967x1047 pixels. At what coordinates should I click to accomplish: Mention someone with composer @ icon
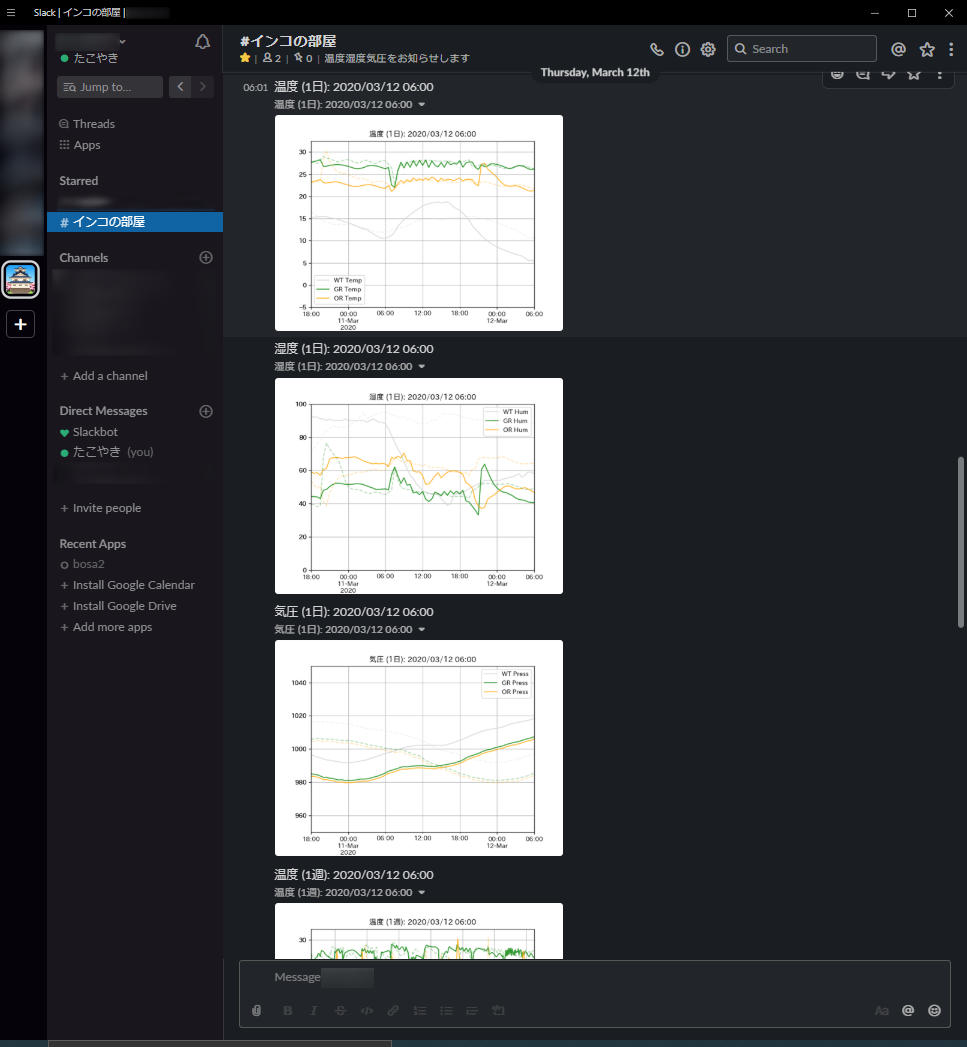pos(908,1010)
